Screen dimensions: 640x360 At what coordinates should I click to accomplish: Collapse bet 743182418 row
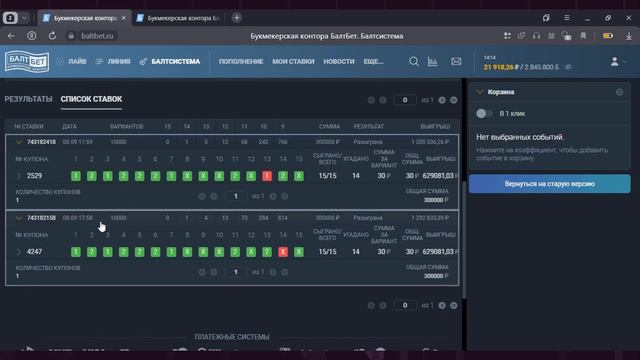click(x=19, y=142)
